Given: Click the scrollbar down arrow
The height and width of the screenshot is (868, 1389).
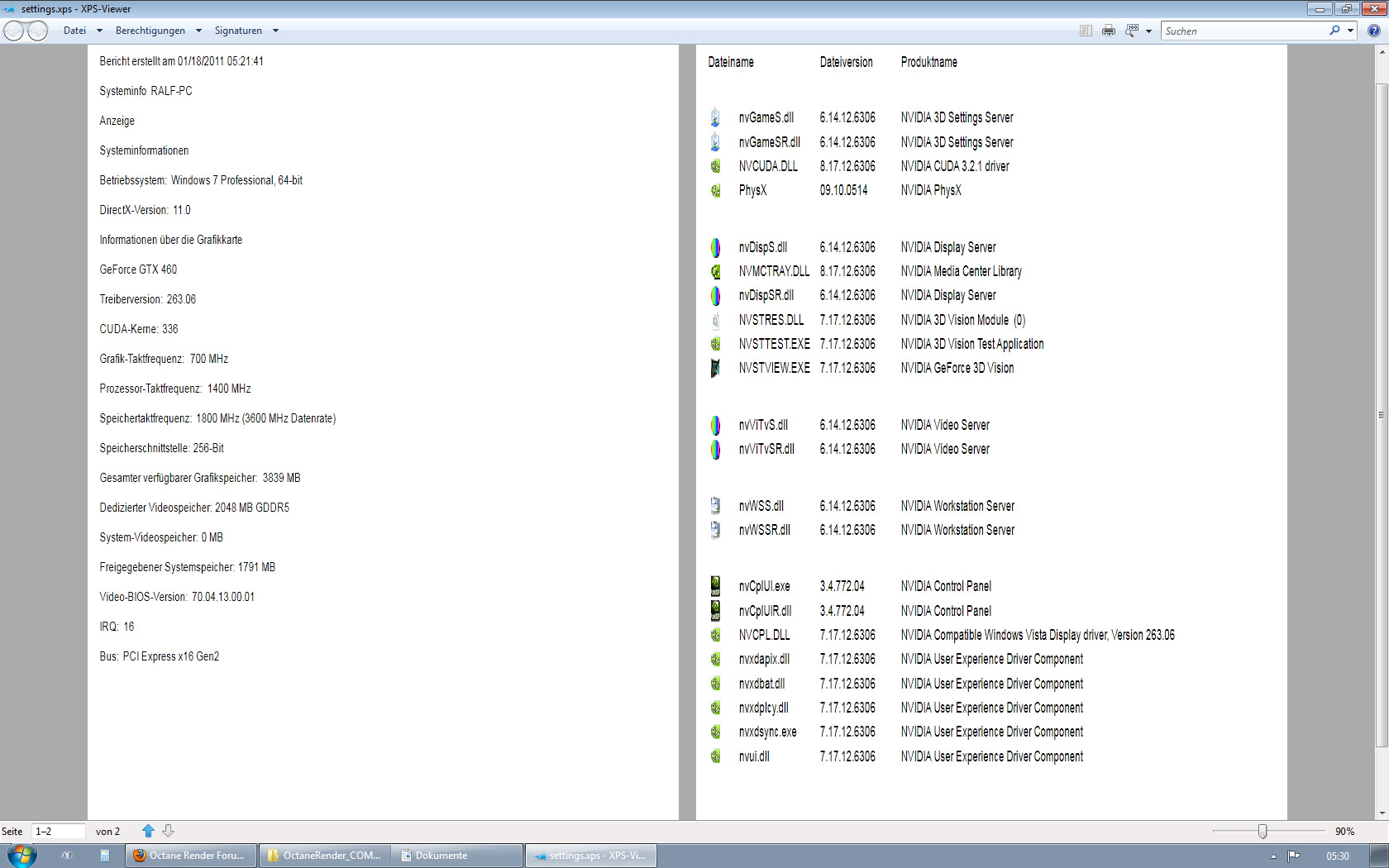Looking at the screenshot, I should [x=1382, y=813].
